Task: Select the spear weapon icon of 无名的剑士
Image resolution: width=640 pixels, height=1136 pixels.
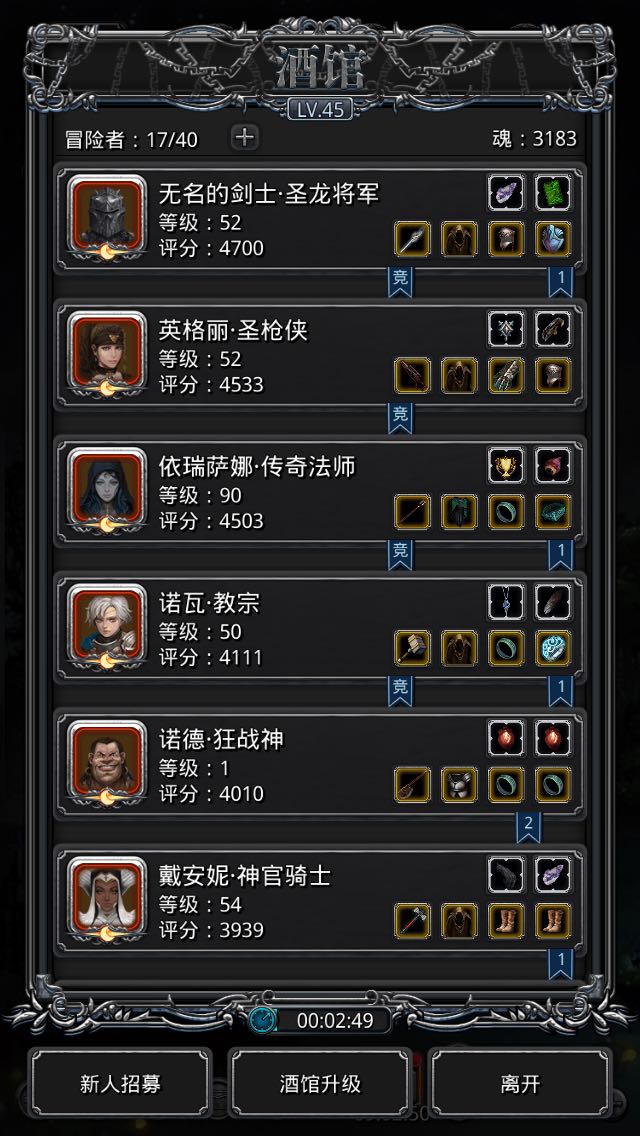Action: coord(412,239)
